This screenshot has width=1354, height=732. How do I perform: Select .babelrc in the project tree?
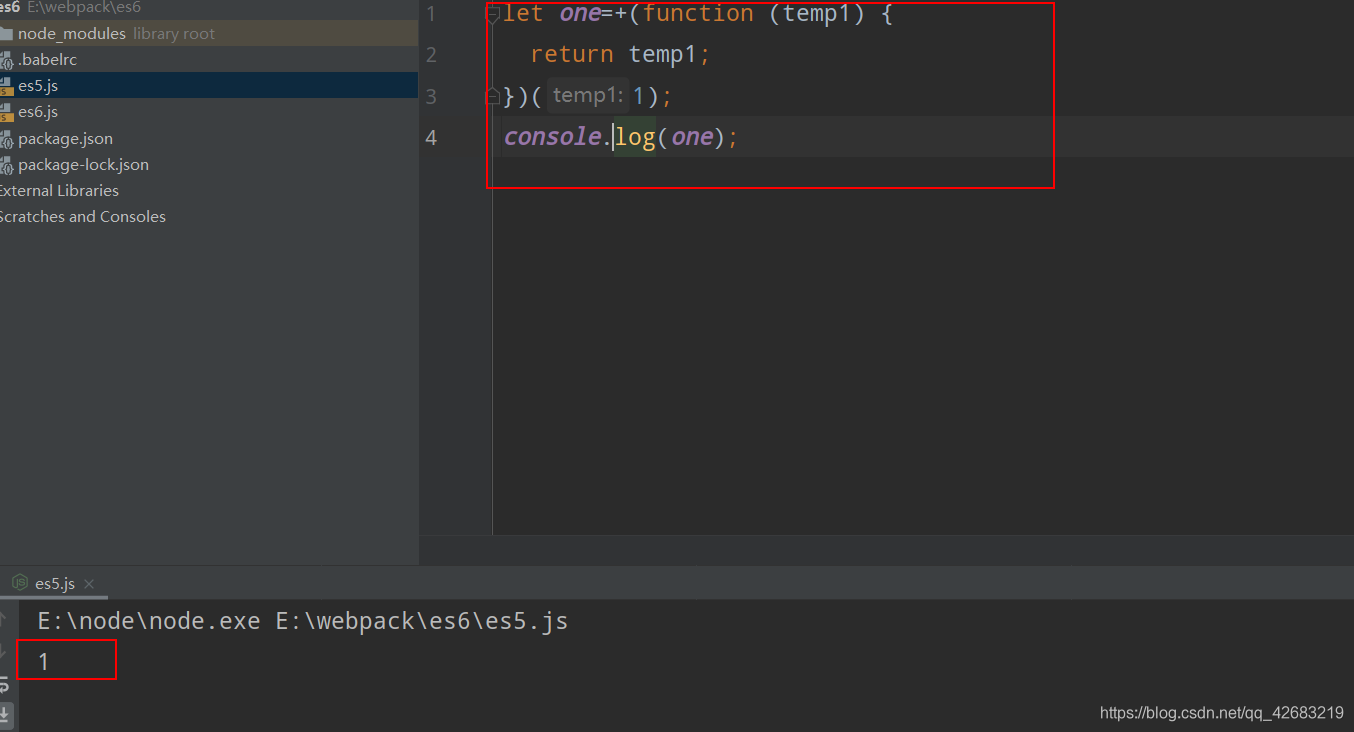point(209,59)
